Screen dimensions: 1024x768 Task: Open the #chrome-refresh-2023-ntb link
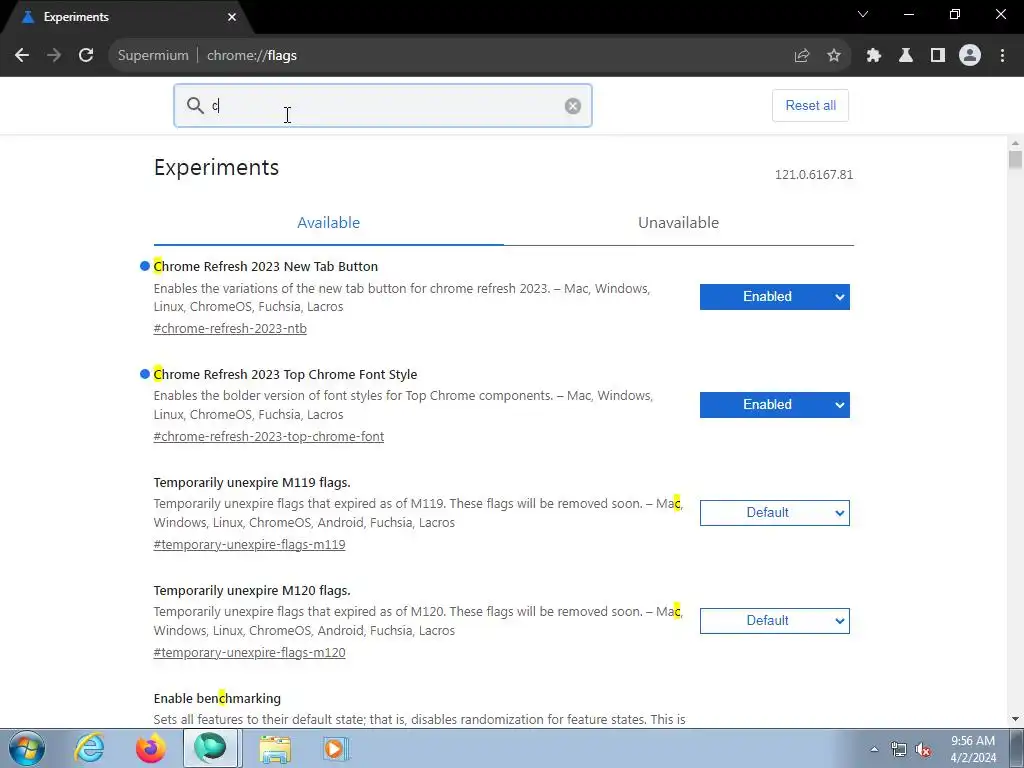tap(230, 328)
